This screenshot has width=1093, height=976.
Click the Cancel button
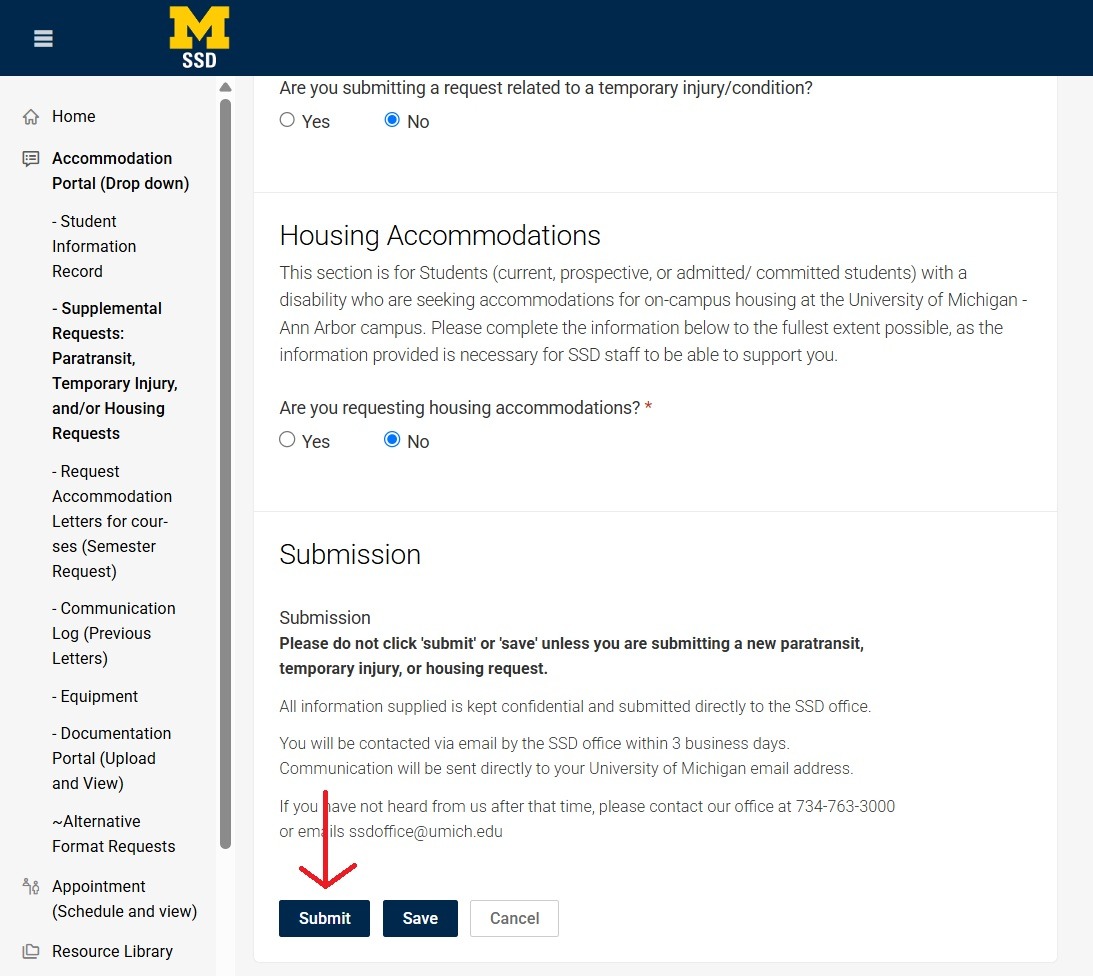pyautogui.click(x=514, y=918)
